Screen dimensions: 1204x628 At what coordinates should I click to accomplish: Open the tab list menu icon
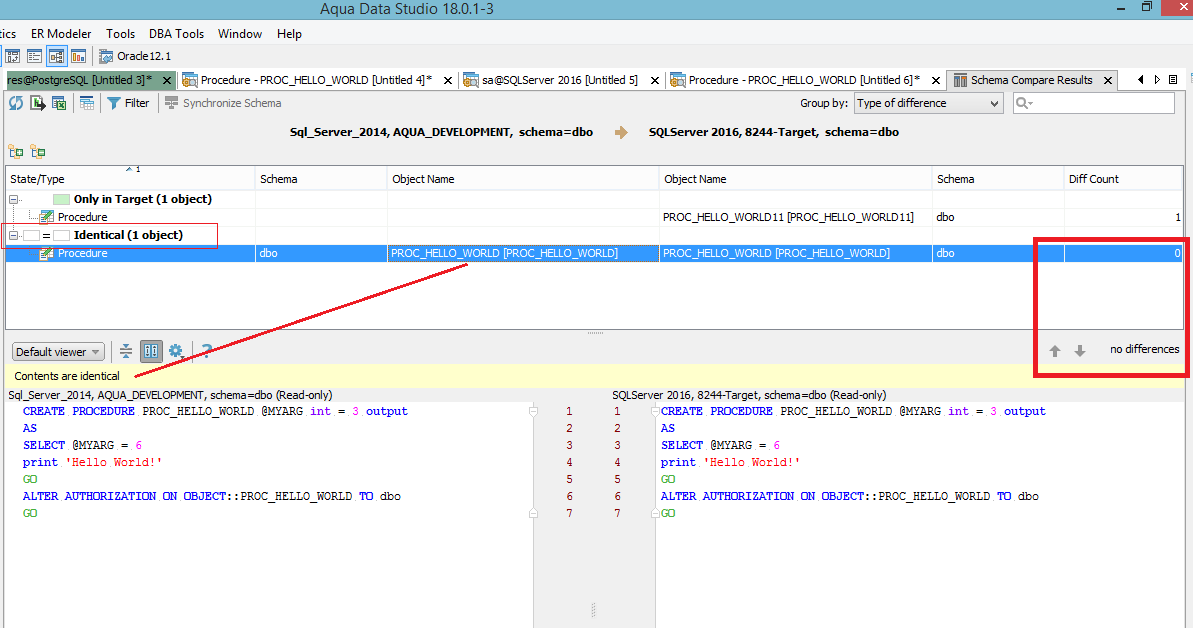coord(1173,80)
